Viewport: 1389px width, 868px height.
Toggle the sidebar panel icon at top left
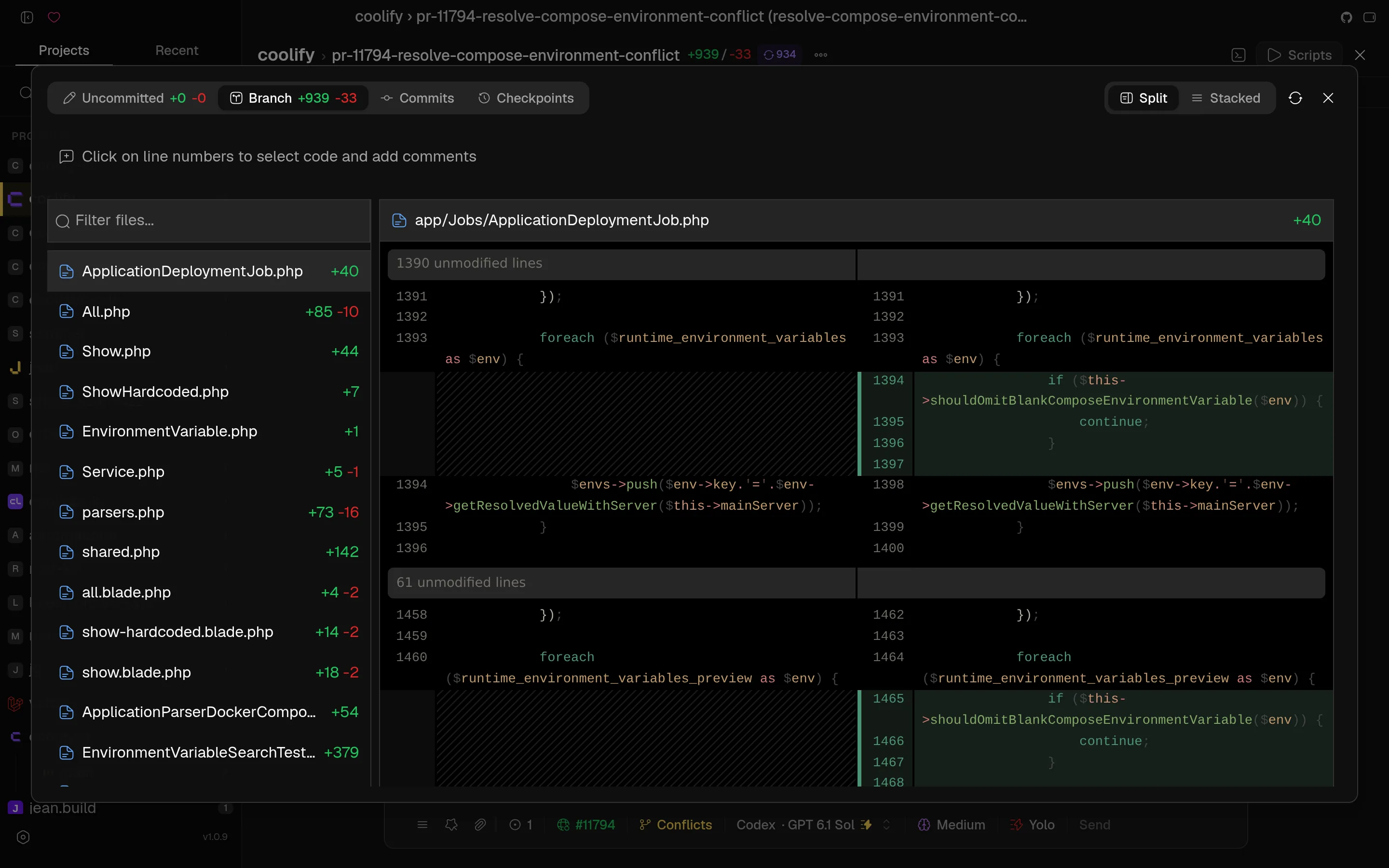pos(27,17)
